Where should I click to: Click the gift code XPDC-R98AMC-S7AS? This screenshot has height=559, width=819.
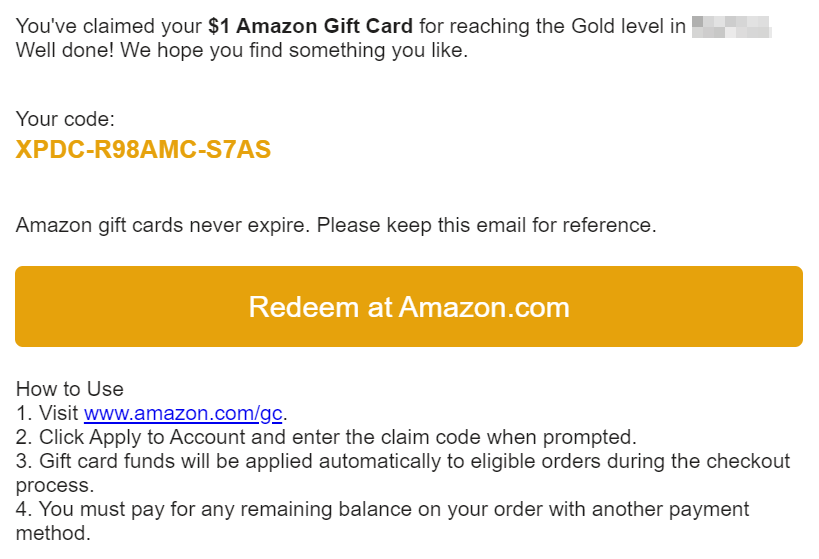coord(143,150)
